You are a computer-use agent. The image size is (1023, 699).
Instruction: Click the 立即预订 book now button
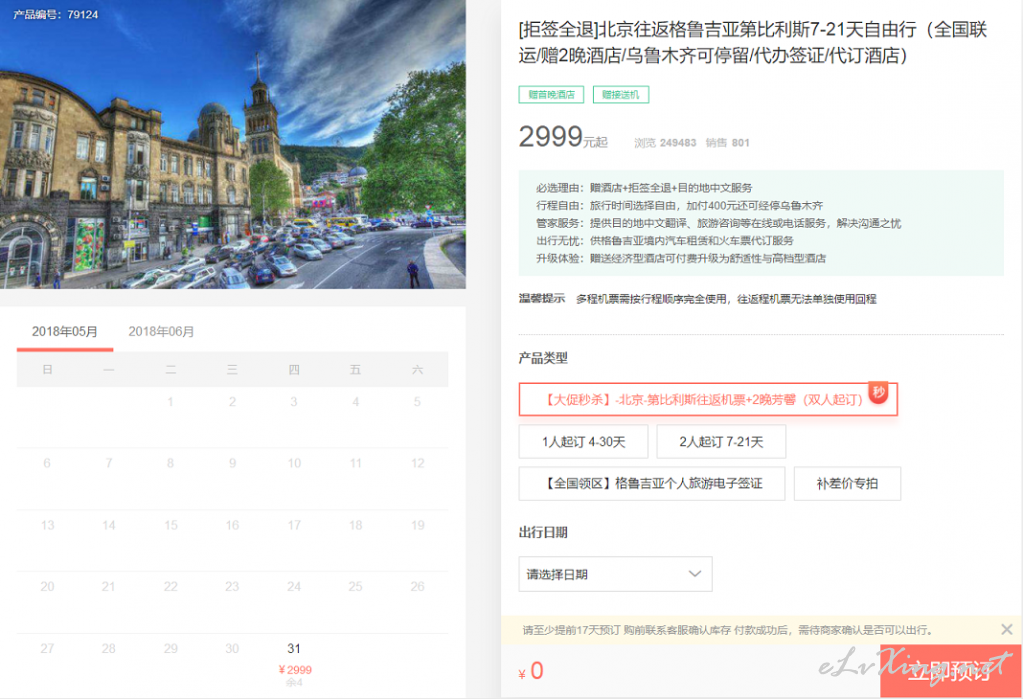pyautogui.click(x=951, y=671)
